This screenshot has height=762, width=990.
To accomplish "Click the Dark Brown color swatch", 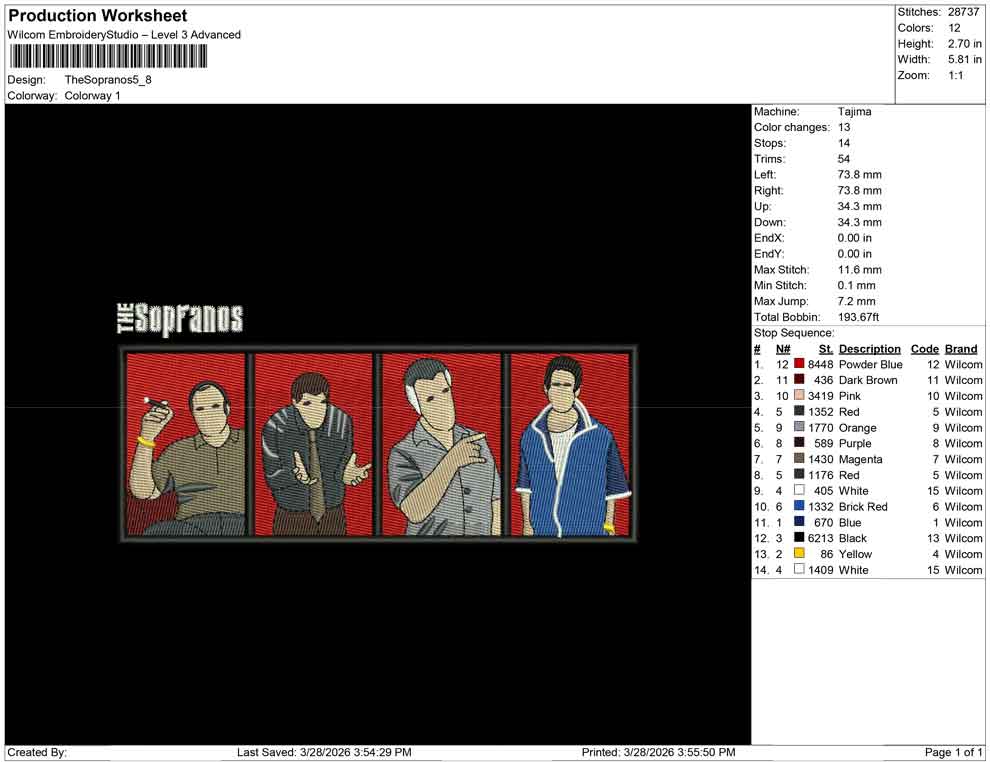I will tap(799, 379).
